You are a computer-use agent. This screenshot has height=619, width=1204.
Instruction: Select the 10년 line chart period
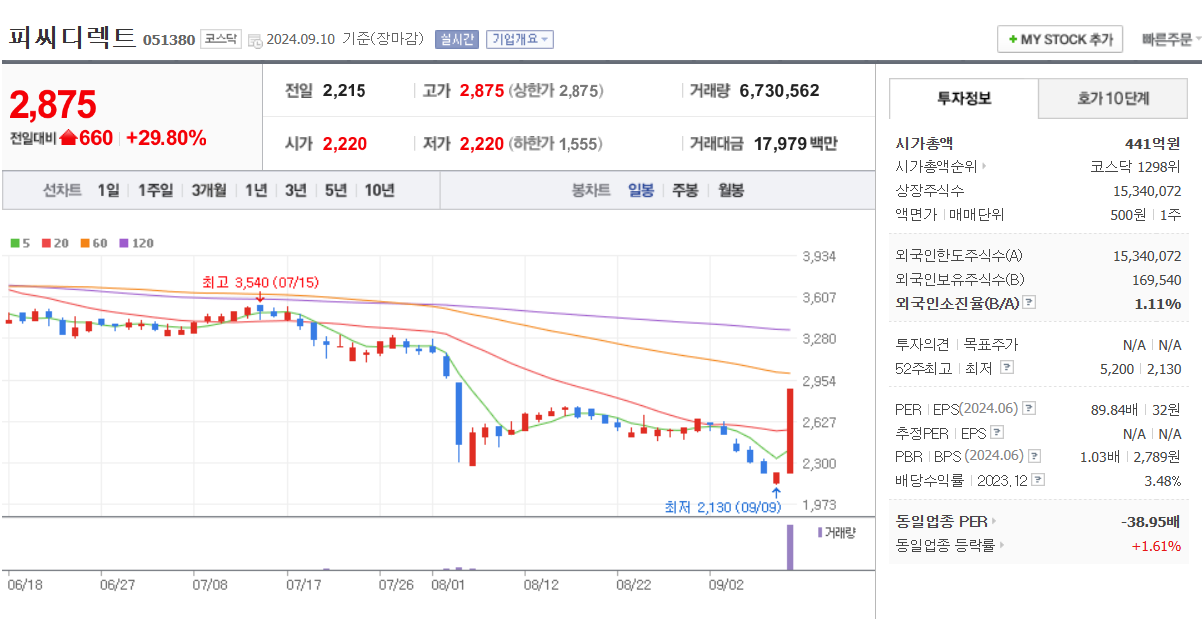(379, 190)
